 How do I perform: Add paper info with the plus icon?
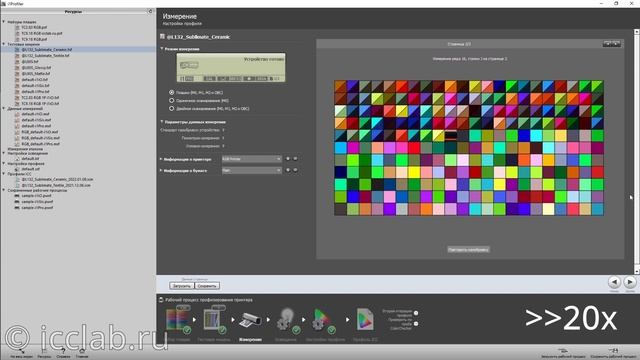pos(288,170)
